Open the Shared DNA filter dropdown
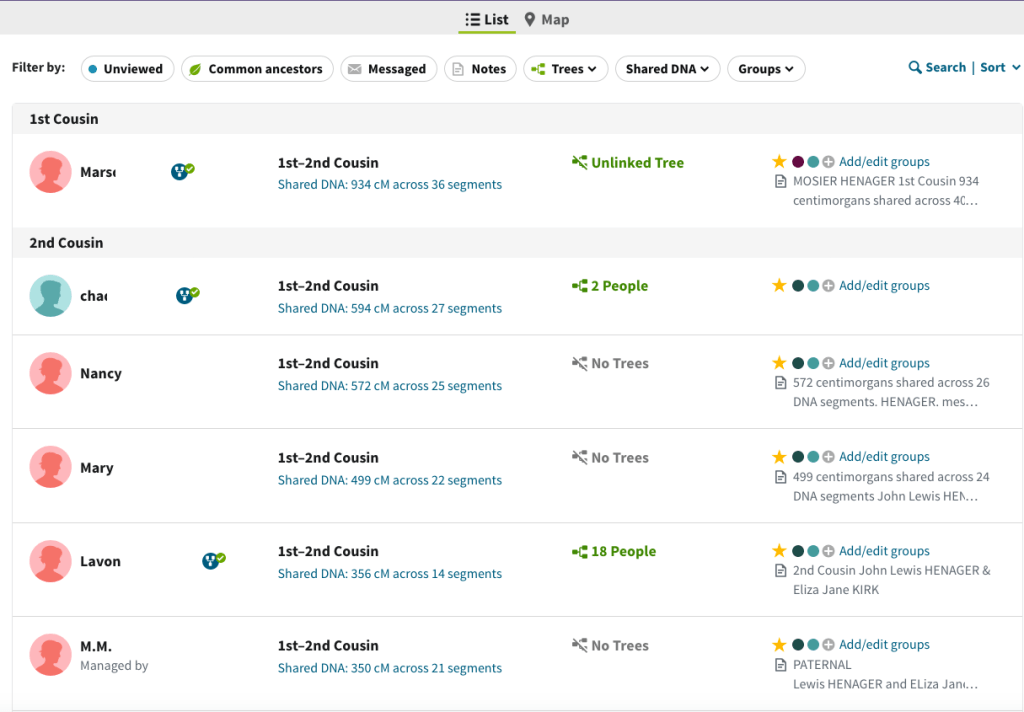 click(667, 69)
